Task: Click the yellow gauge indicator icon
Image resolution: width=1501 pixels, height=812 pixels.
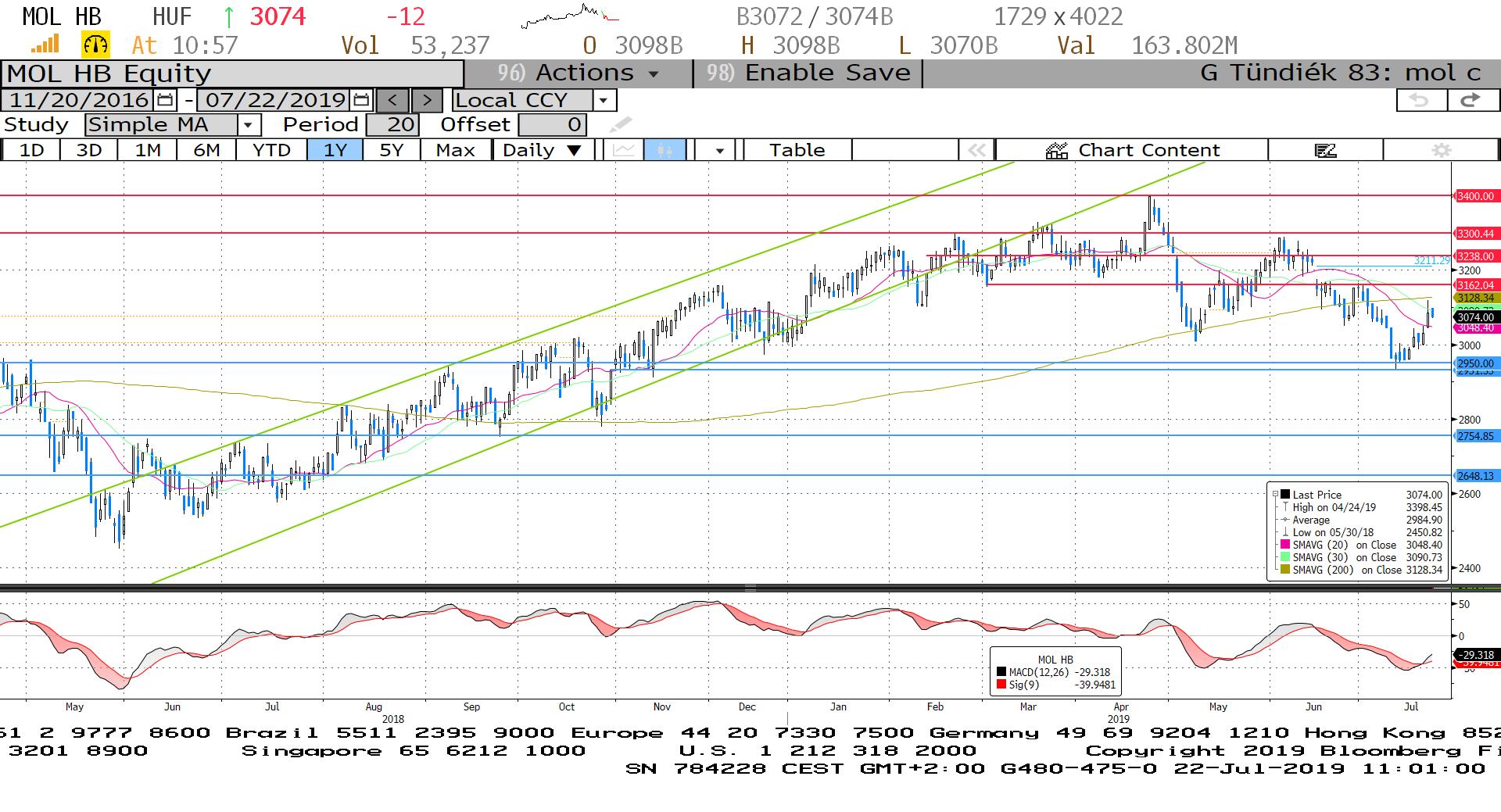Action: tap(95, 45)
